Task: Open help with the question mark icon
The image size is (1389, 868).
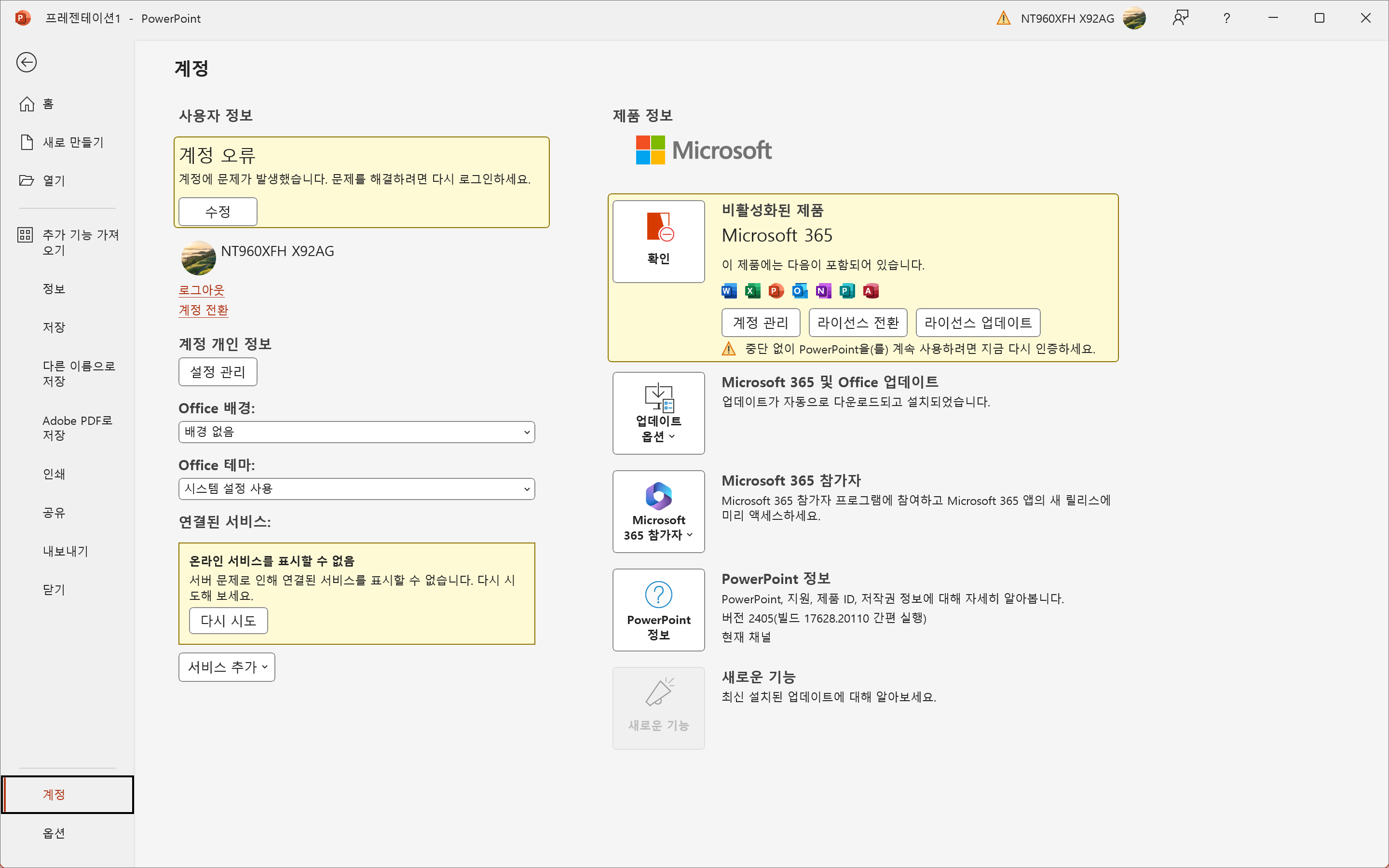Action: pos(1226,18)
